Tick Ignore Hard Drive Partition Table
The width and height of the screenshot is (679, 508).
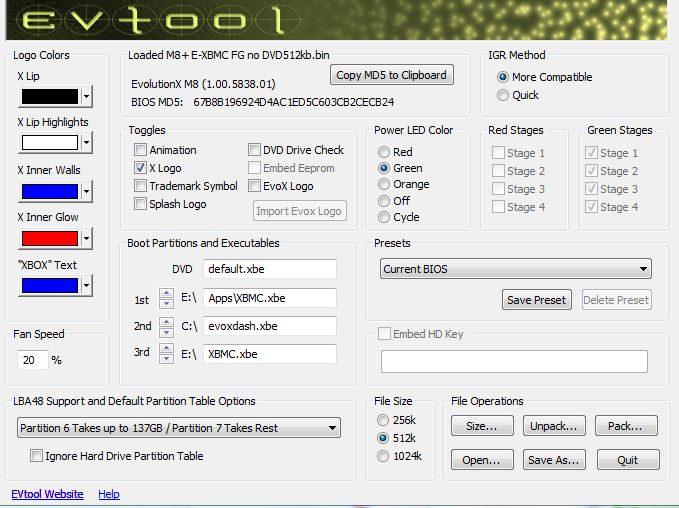point(36,456)
